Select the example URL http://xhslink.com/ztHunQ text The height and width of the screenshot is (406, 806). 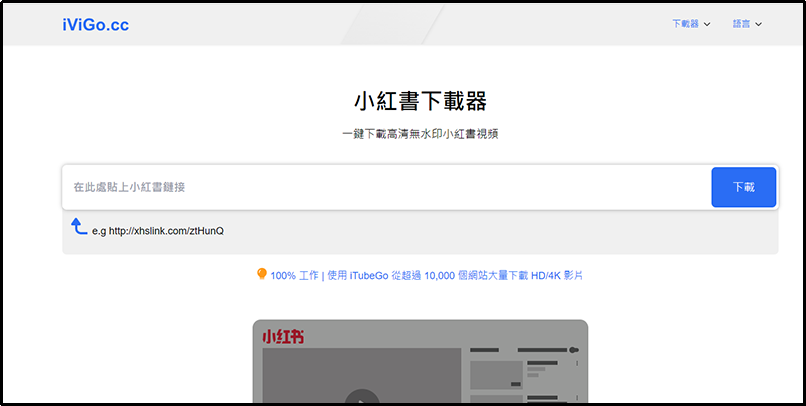click(x=166, y=231)
